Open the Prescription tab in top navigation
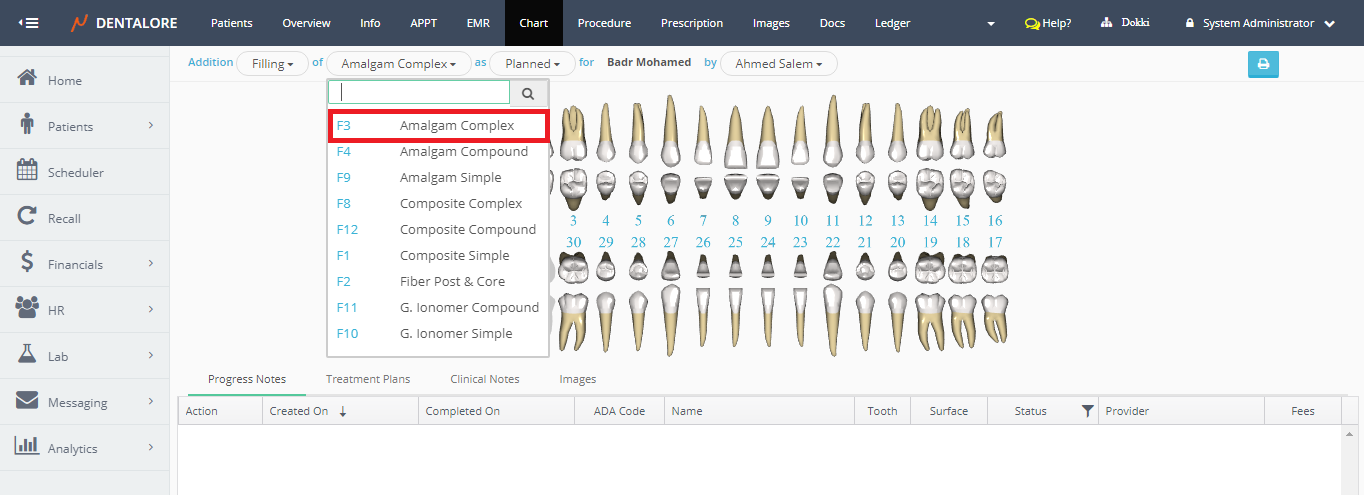This screenshot has width=1364, height=495. 691,23
